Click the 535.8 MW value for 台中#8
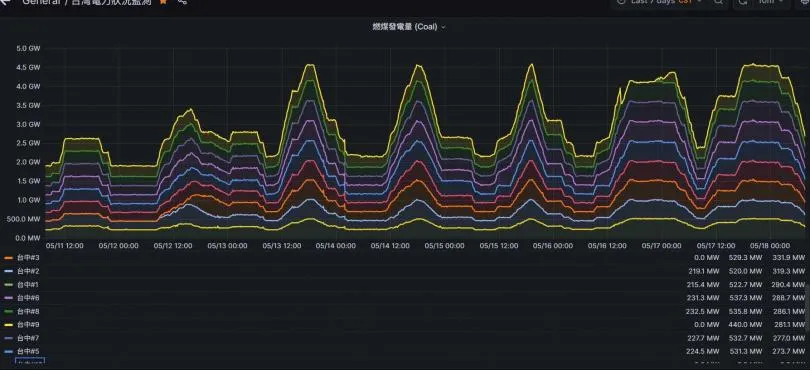This screenshot has height=370, width=810. pos(746,311)
